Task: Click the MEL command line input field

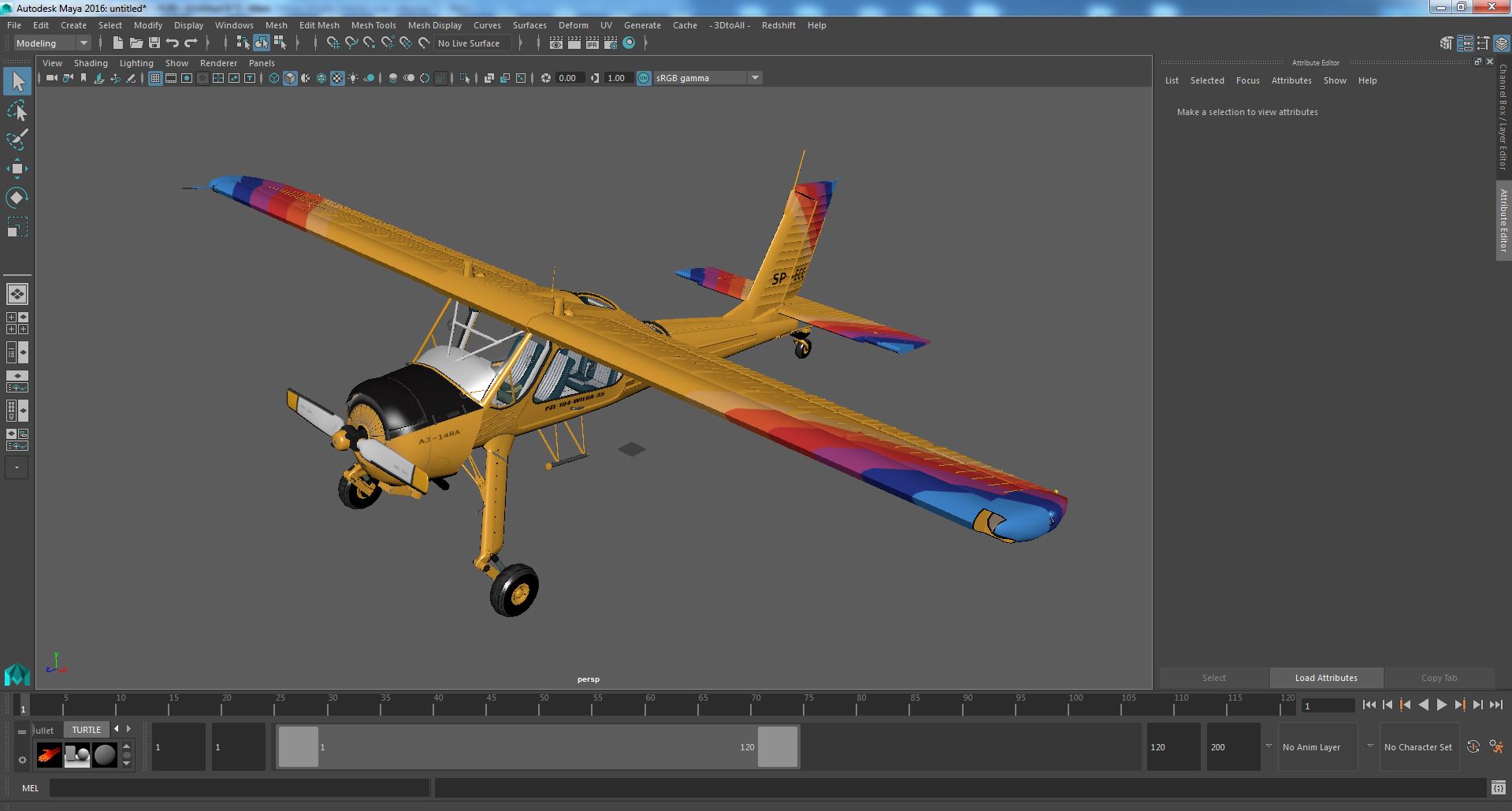Action: tap(240, 787)
